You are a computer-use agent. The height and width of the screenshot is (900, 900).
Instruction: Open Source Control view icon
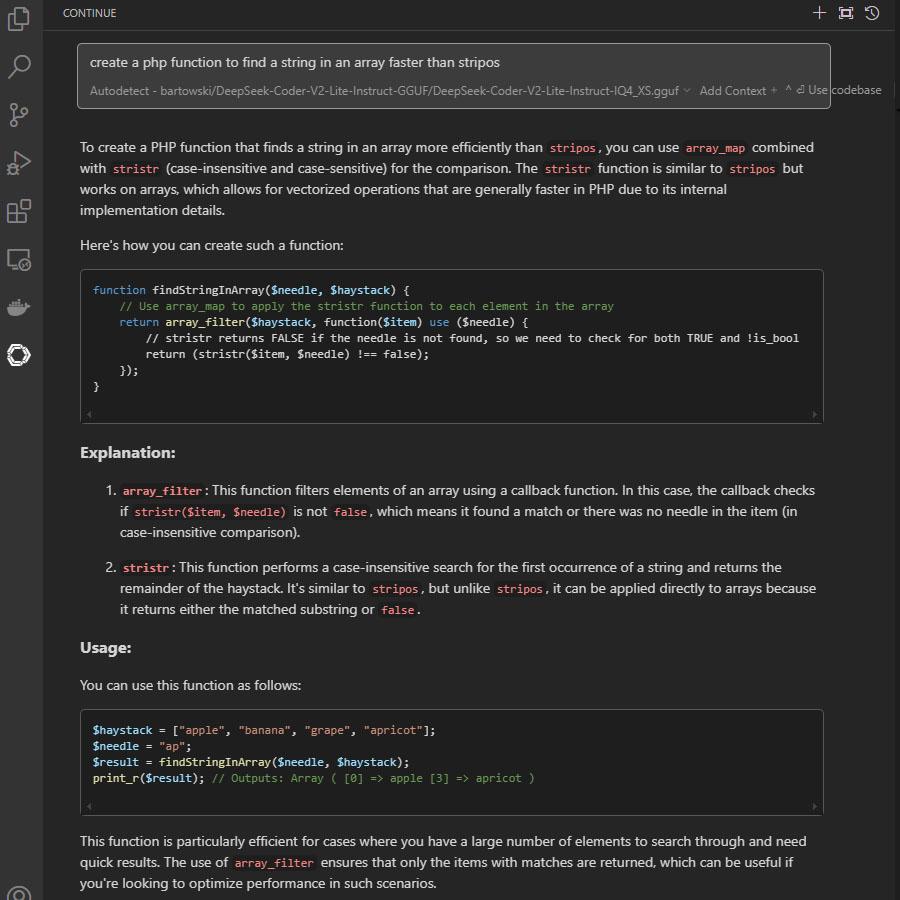[19, 115]
